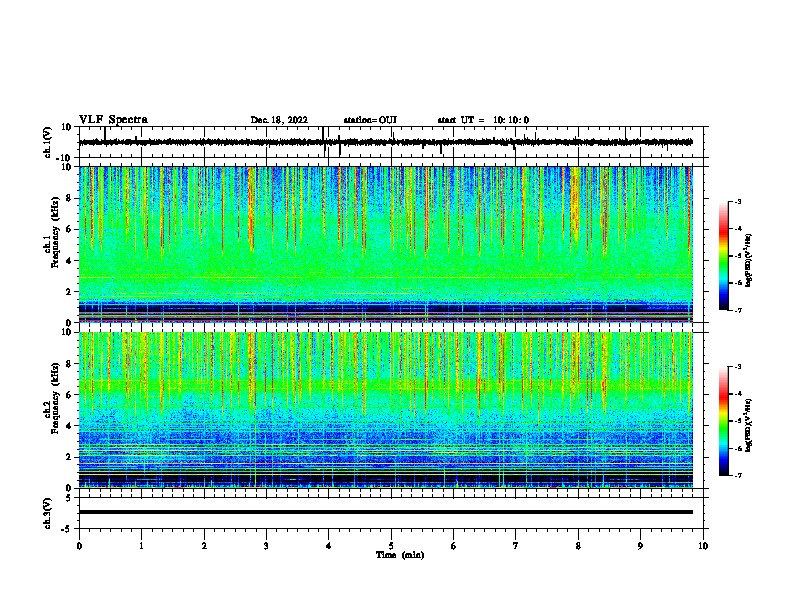Viewport: 792px width, 612px height.
Task: Click the "station=OUI" header label
Action: click(x=370, y=120)
